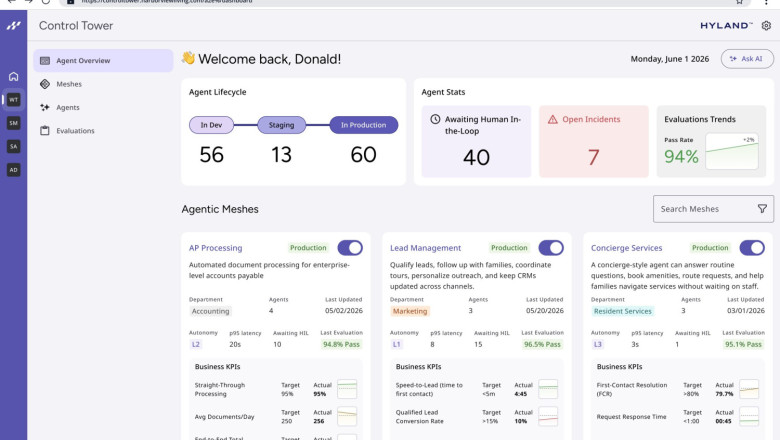Select the In Dev lifecycle stage
The height and width of the screenshot is (440, 780).
coord(211,125)
